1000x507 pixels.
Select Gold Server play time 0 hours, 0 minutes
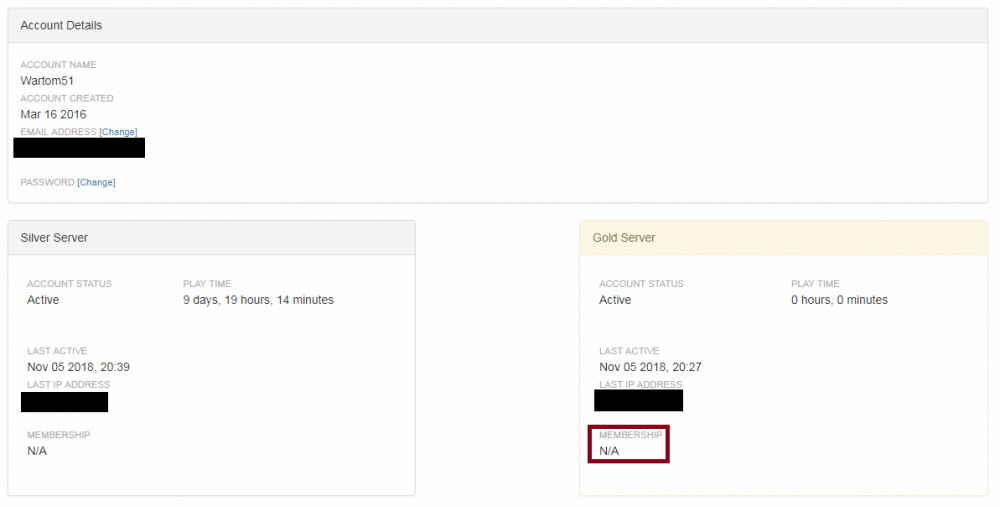pos(839,300)
